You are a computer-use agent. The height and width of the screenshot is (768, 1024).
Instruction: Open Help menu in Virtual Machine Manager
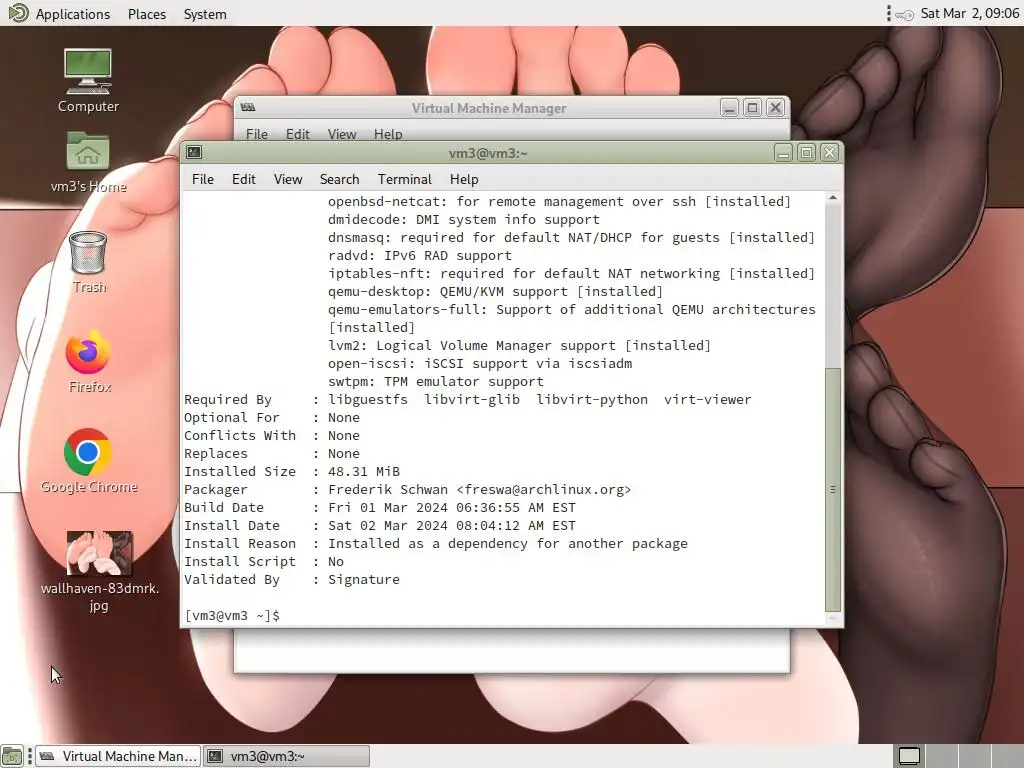point(388,134)
